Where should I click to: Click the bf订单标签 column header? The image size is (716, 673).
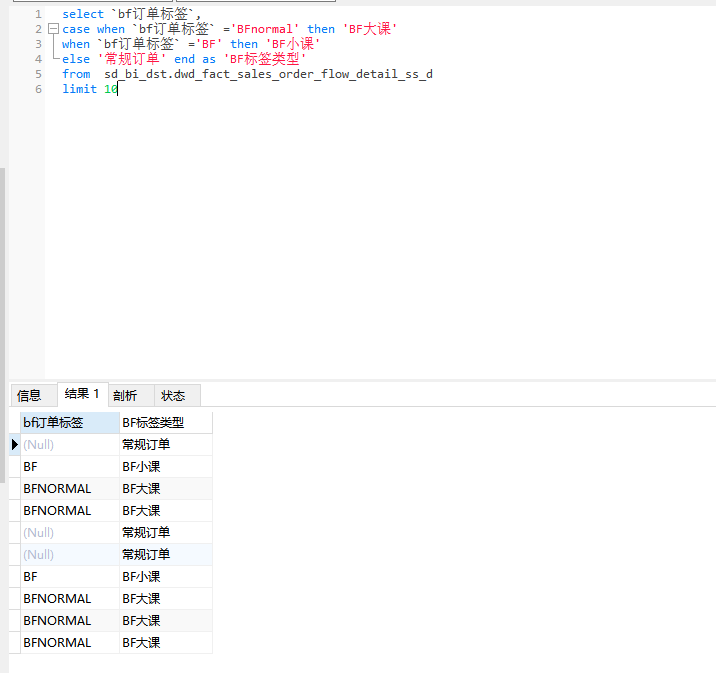coord(70,423)
